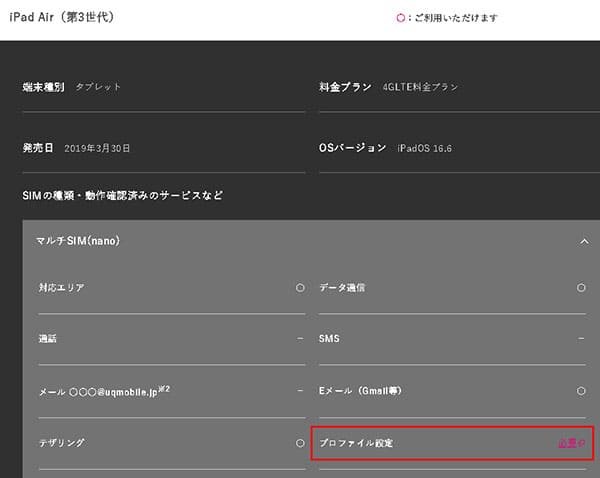
Task: Click the プロファイル設定 row label
Action: [356, 443]
